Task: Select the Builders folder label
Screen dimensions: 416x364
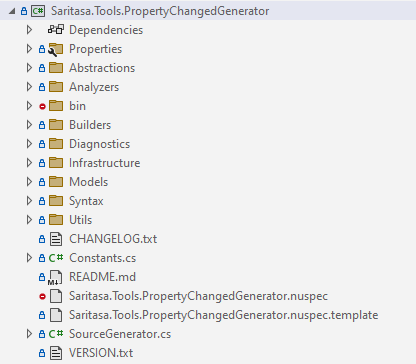Action: 90,125
